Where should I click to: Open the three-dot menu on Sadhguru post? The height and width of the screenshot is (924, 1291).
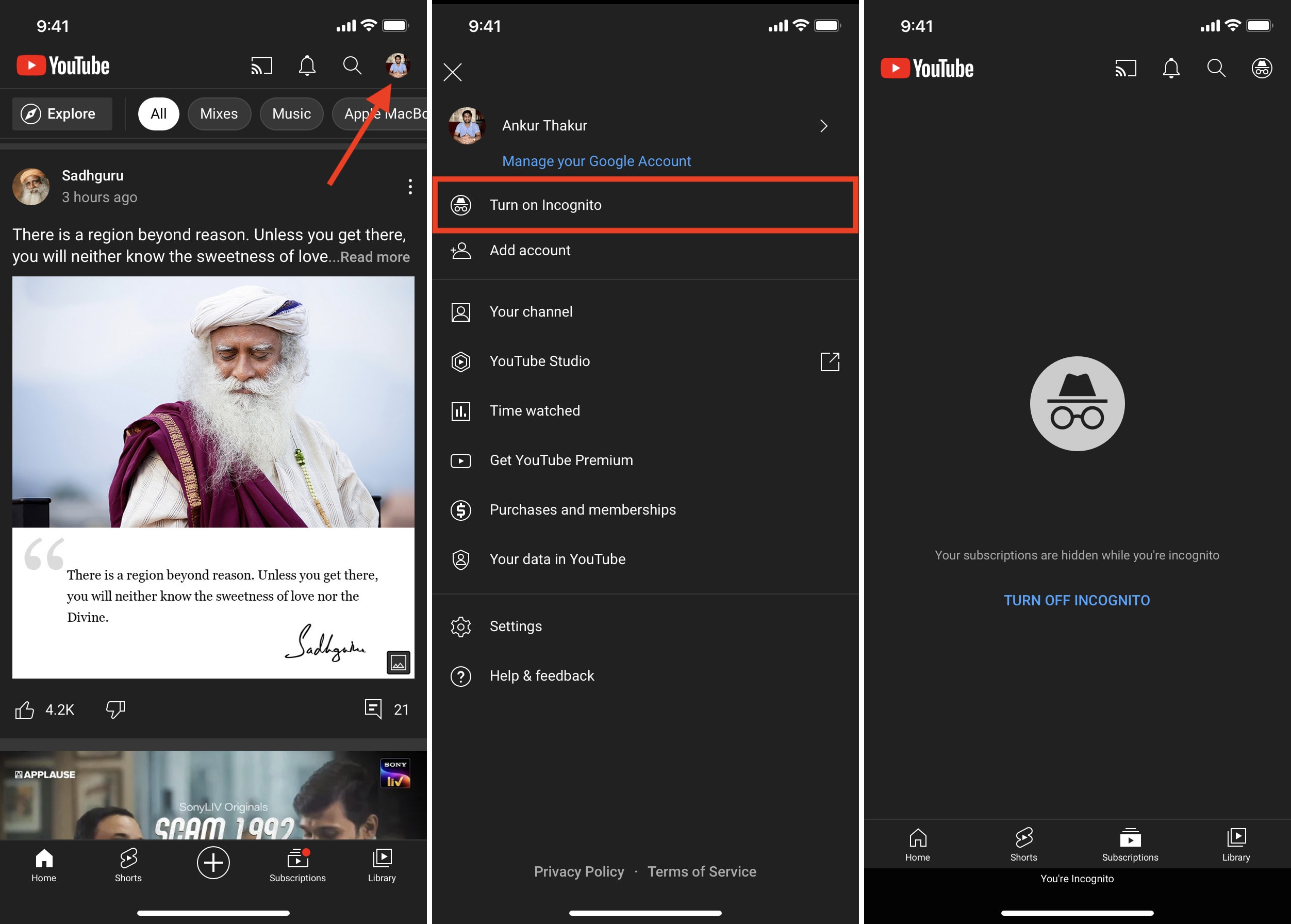click(x=410, y=187)
